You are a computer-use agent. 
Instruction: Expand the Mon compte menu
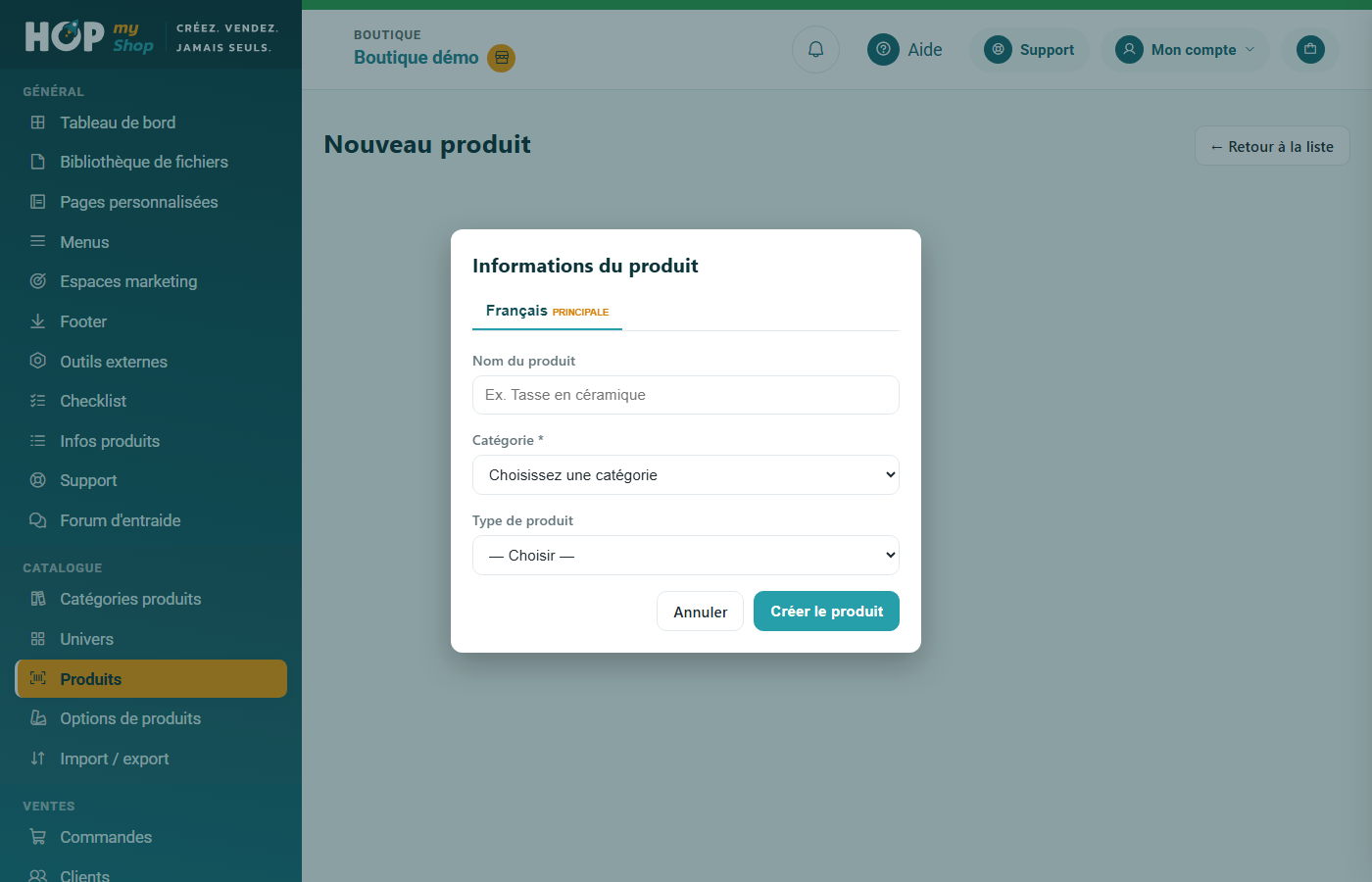point(1186,49)
